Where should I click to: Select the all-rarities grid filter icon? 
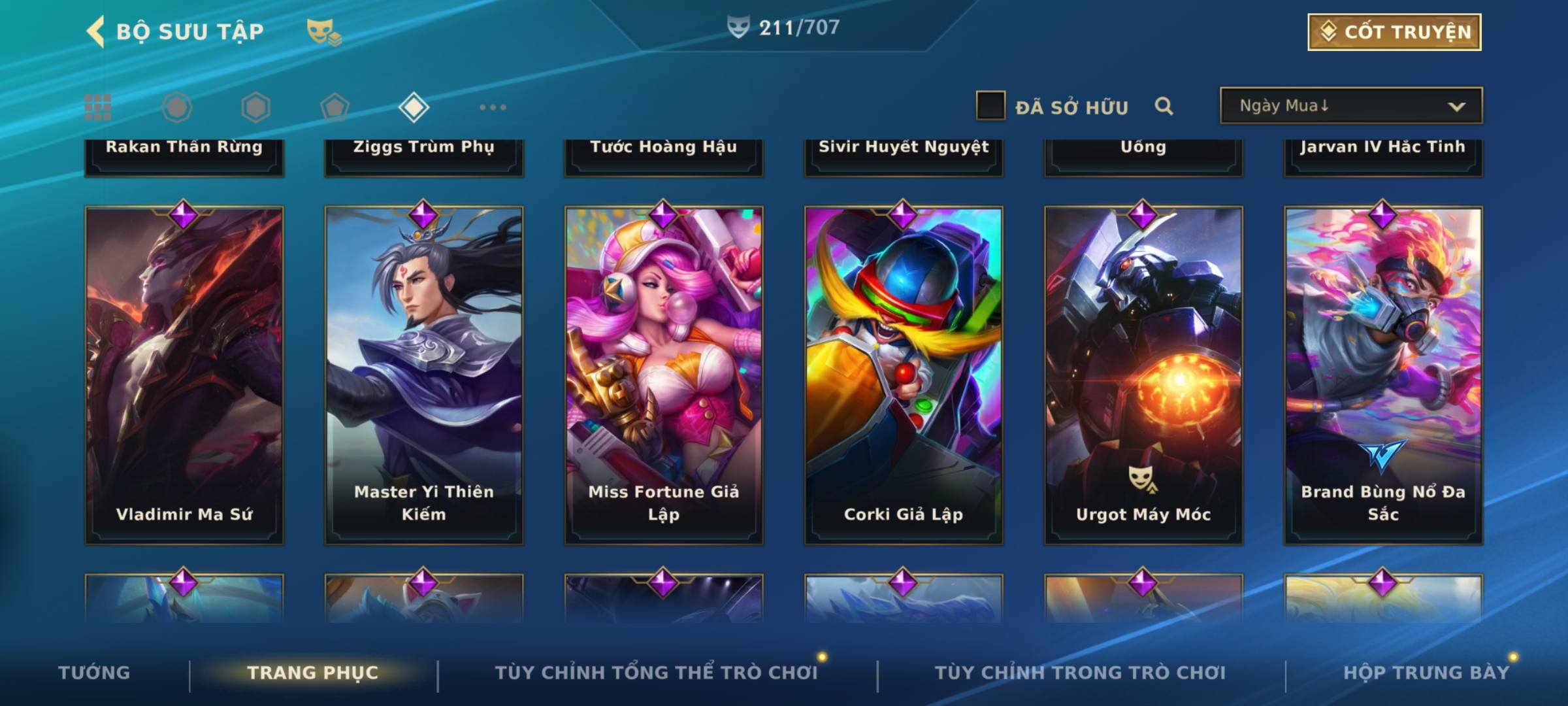point(98,107)
